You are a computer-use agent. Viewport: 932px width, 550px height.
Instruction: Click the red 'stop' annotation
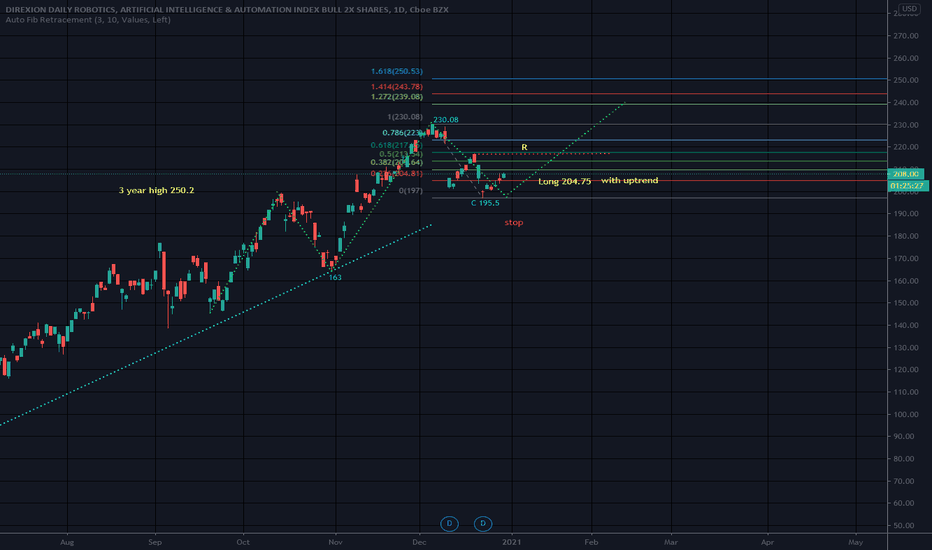pos(514,222)
